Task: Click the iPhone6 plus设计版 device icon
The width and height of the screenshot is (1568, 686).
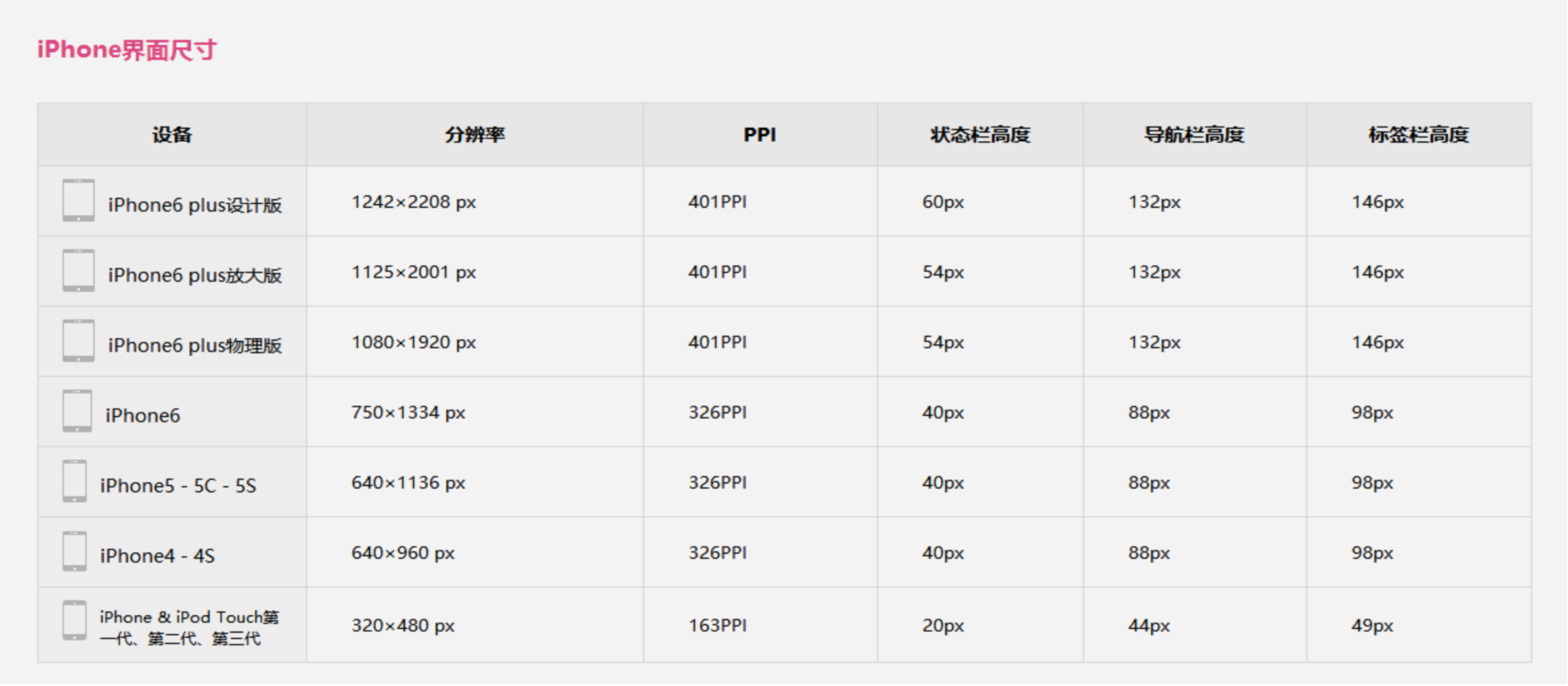Action: 78,201
